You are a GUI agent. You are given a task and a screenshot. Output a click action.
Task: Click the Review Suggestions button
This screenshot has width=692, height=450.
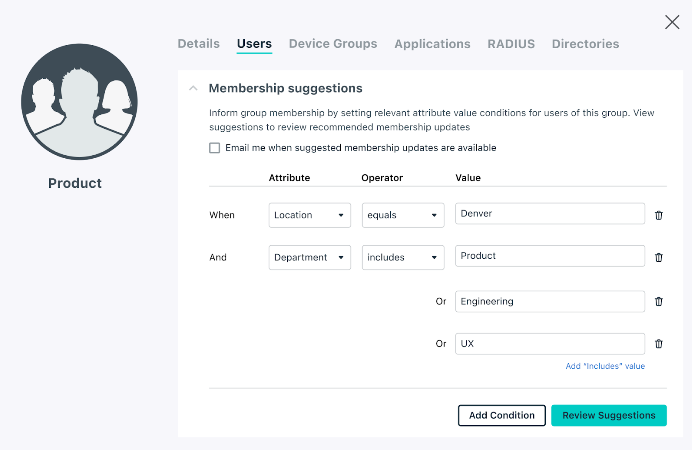point(608,415)
